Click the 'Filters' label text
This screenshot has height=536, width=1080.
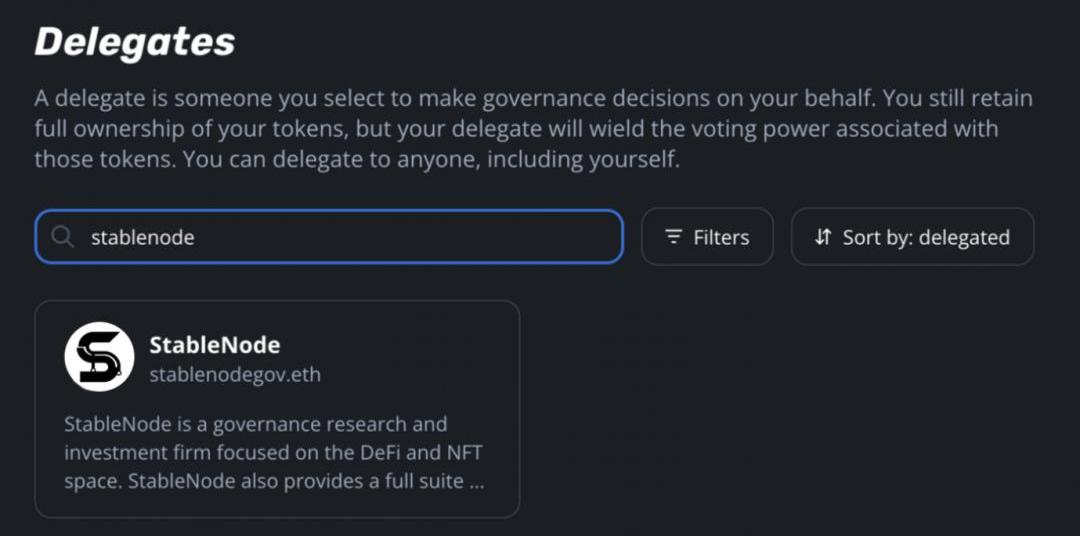[721, 237]
